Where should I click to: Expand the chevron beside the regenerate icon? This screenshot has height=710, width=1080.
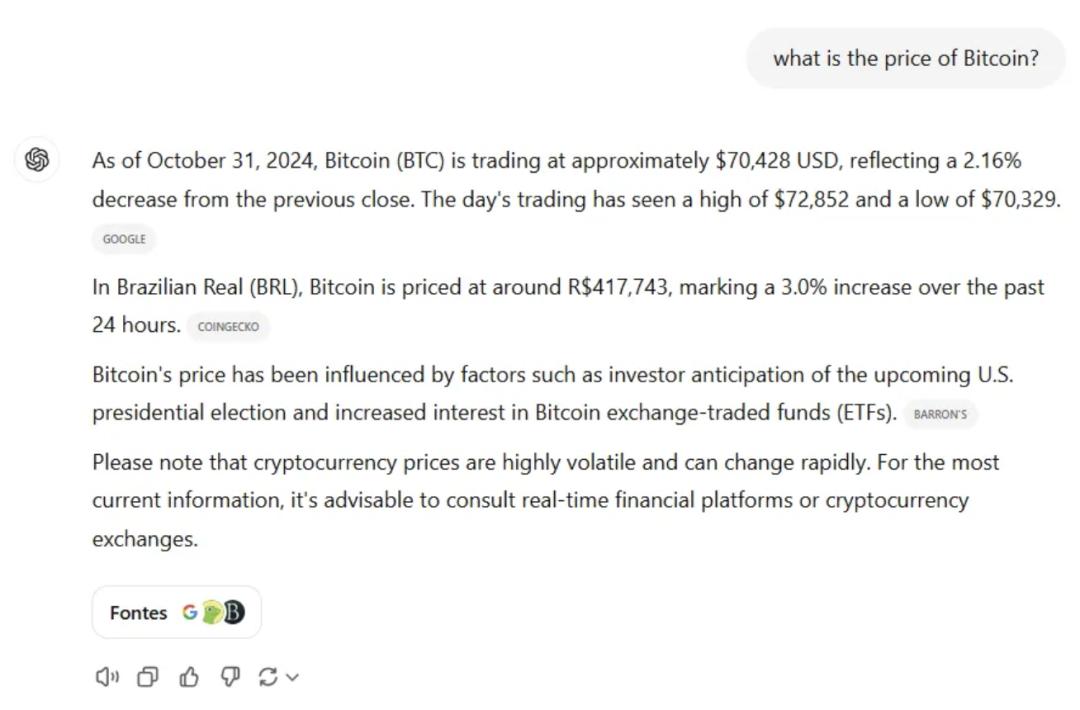(292, 678)
